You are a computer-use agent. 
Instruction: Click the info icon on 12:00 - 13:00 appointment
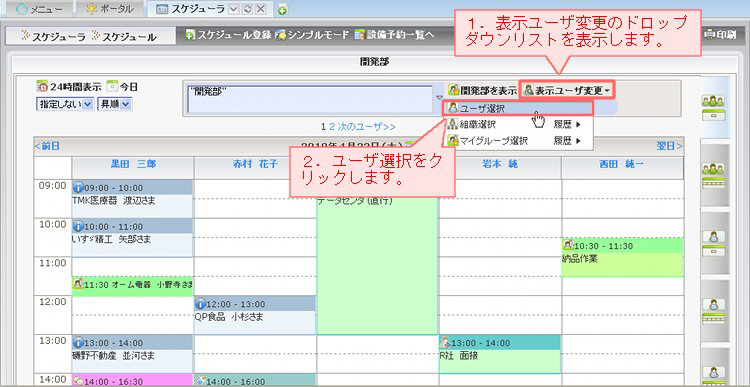pos(200,304)
